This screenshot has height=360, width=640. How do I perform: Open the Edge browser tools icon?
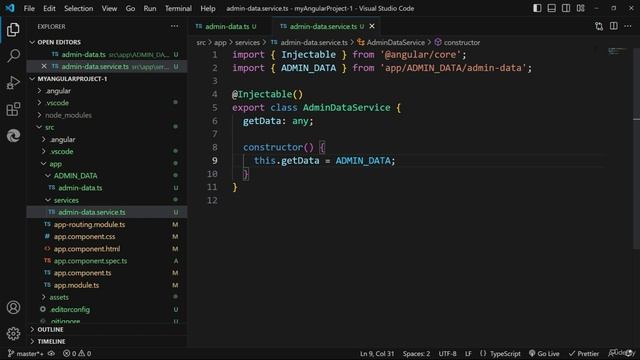(13, 136)
